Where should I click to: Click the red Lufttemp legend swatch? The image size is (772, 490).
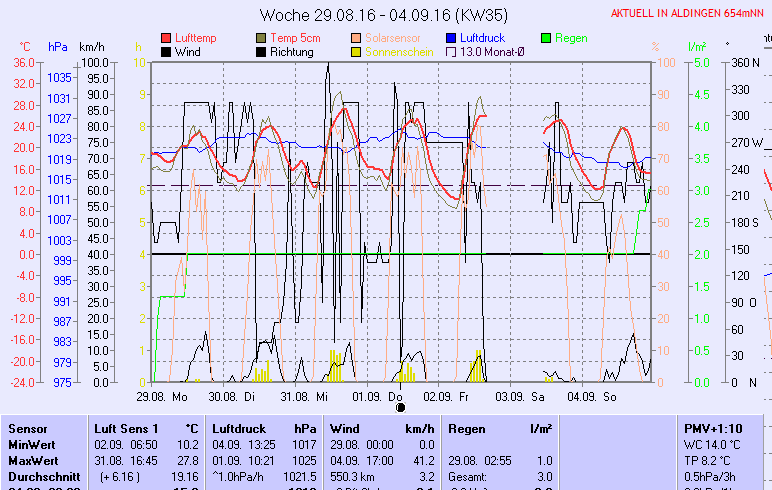166,38
